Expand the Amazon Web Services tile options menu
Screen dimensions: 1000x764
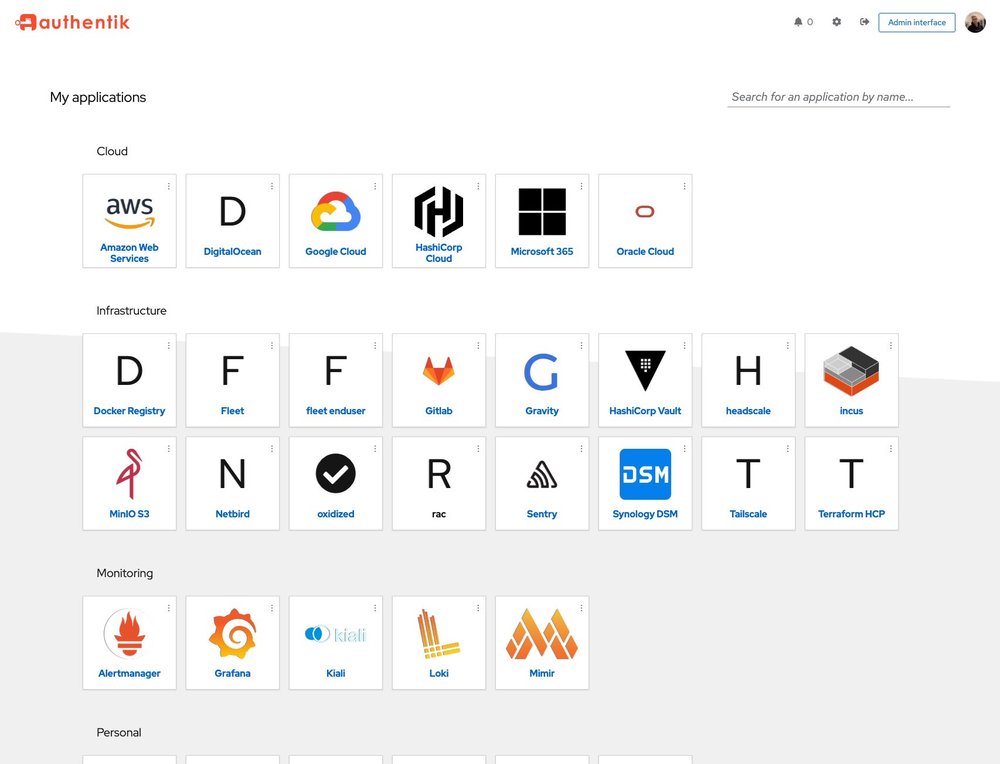(168, 186)
